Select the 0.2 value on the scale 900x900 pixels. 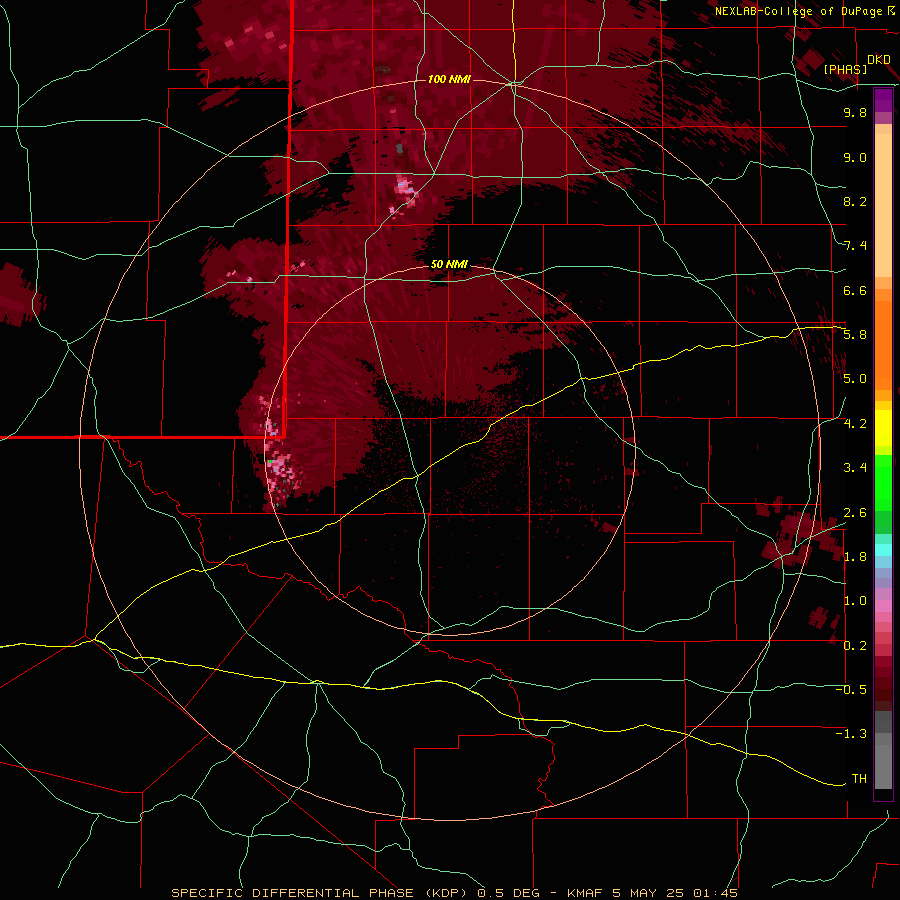point(855,646)
